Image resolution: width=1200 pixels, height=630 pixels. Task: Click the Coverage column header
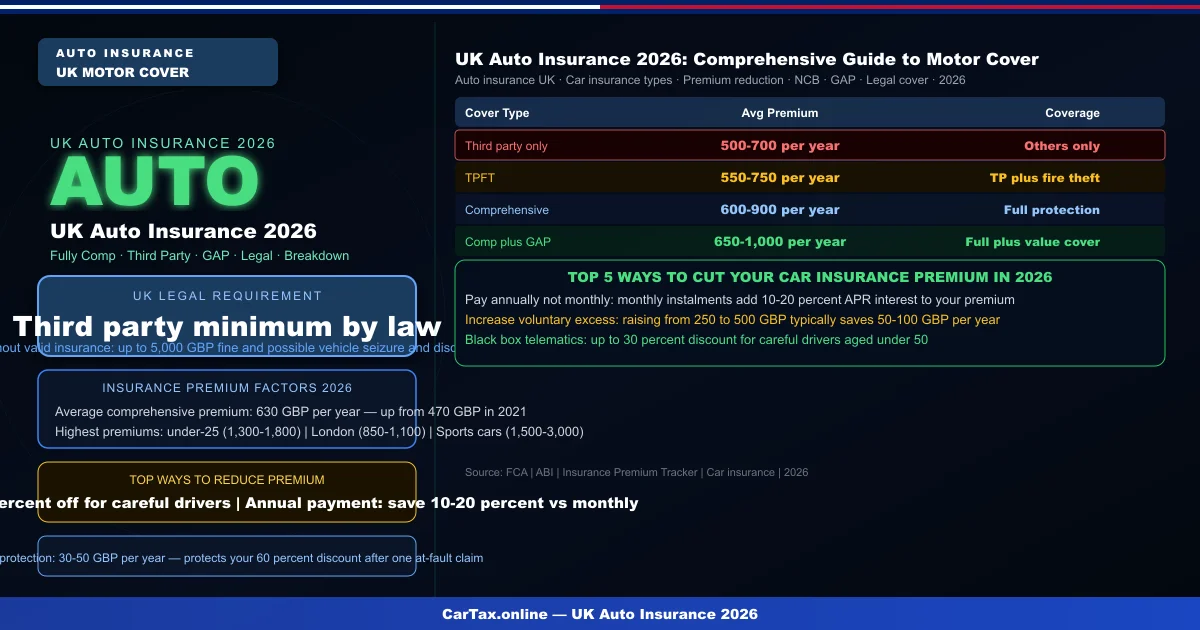(1072, 112)
